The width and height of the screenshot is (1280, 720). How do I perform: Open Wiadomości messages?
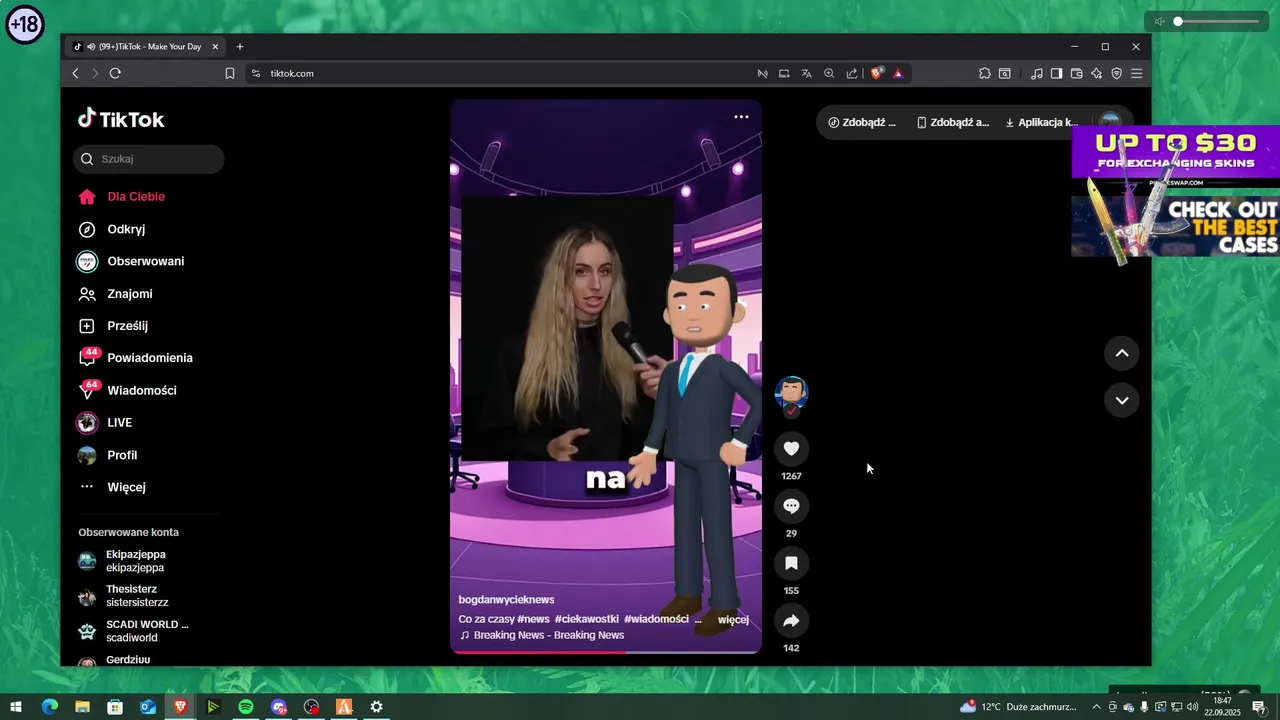tap(142, 390)
